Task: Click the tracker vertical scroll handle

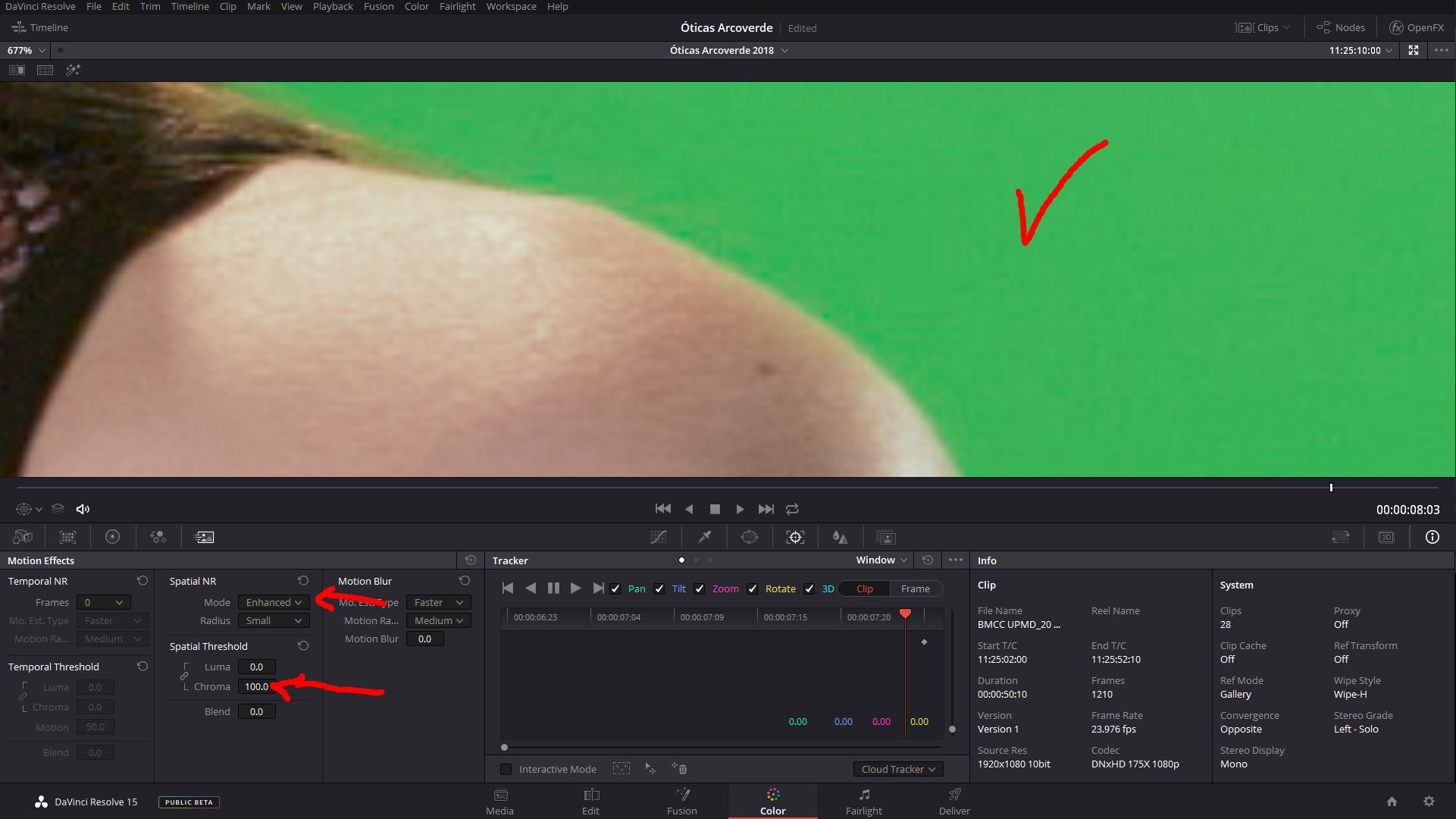Action: [x=952, y=730]
